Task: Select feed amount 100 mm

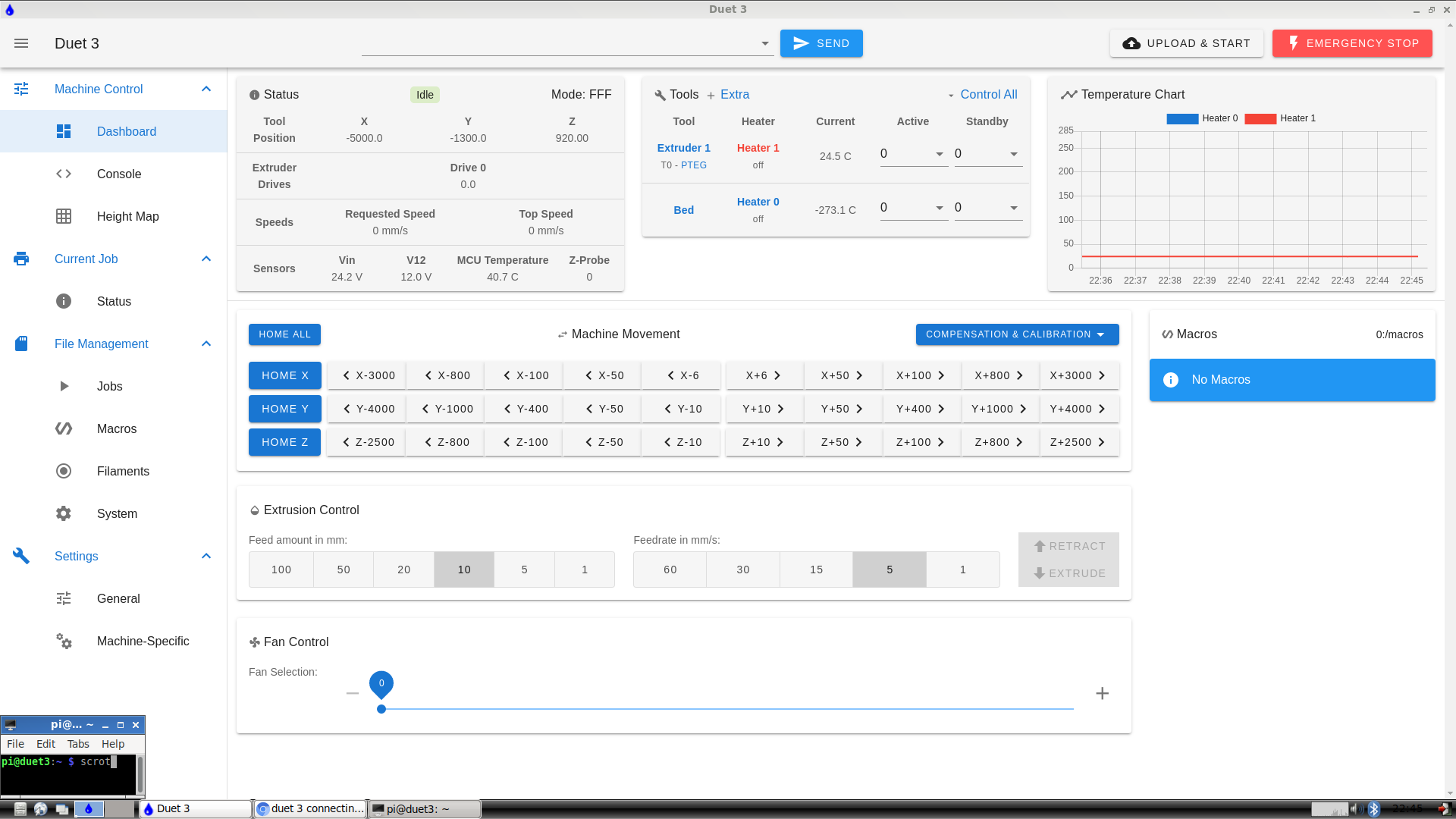Action: [x=281, y=570]
